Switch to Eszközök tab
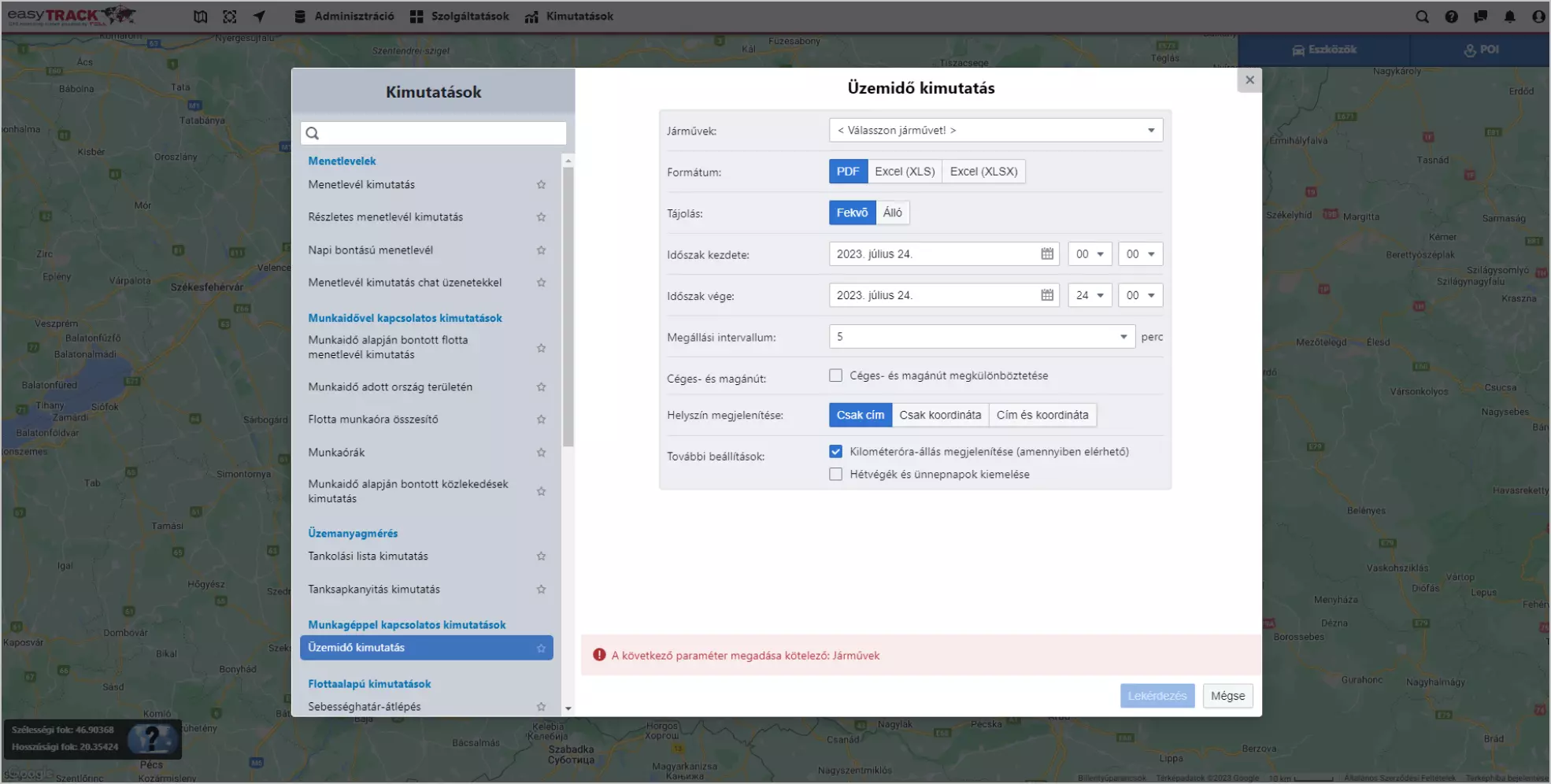 click(1324, 50)
